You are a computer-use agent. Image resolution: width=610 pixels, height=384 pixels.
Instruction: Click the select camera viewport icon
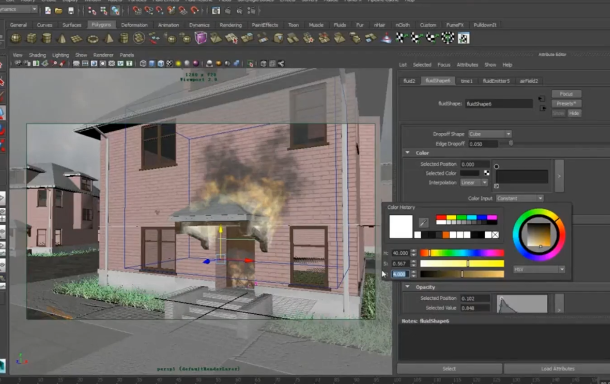(x=18, y=63)
